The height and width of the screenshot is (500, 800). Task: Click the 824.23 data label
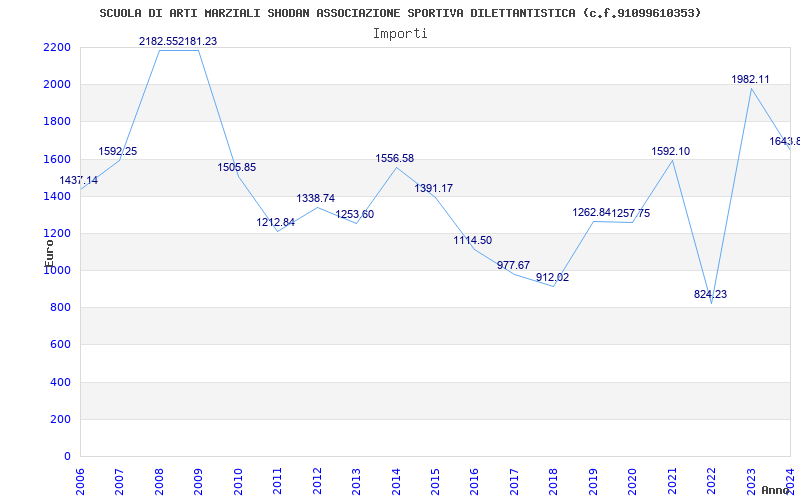(711, 294)
